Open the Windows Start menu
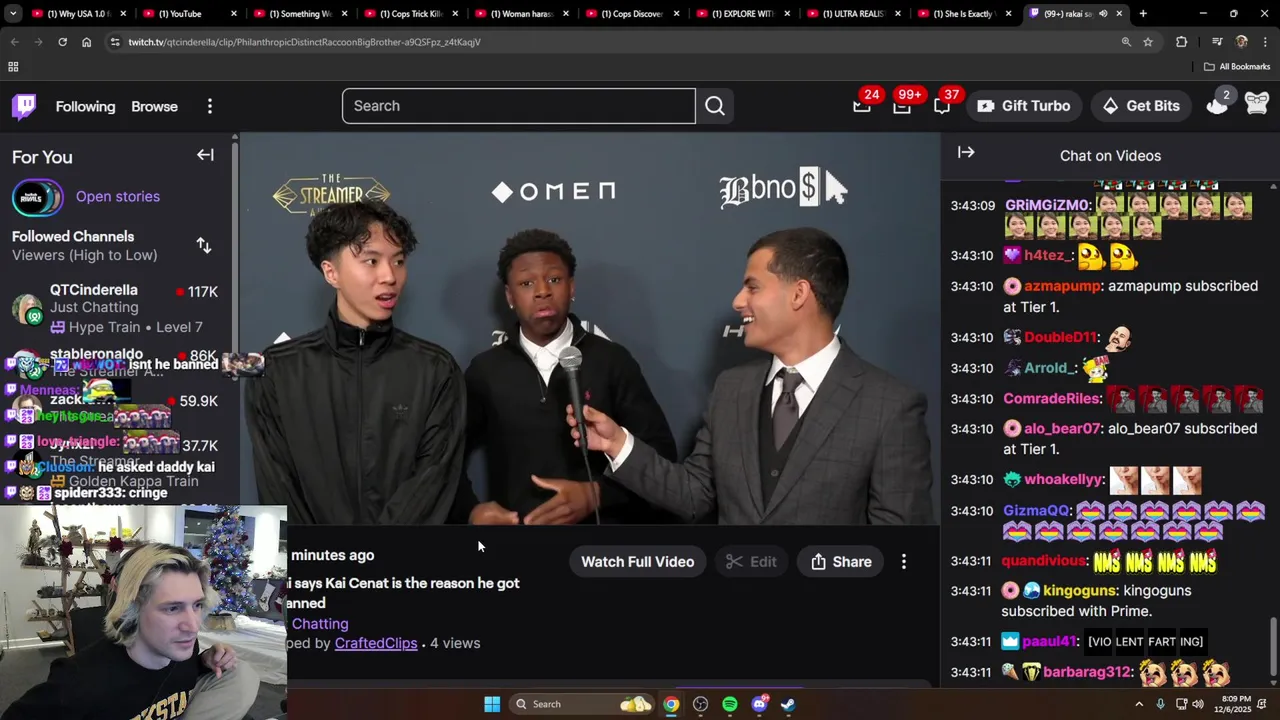Viewport: 1280px width, 720px height. pos(492,704)
